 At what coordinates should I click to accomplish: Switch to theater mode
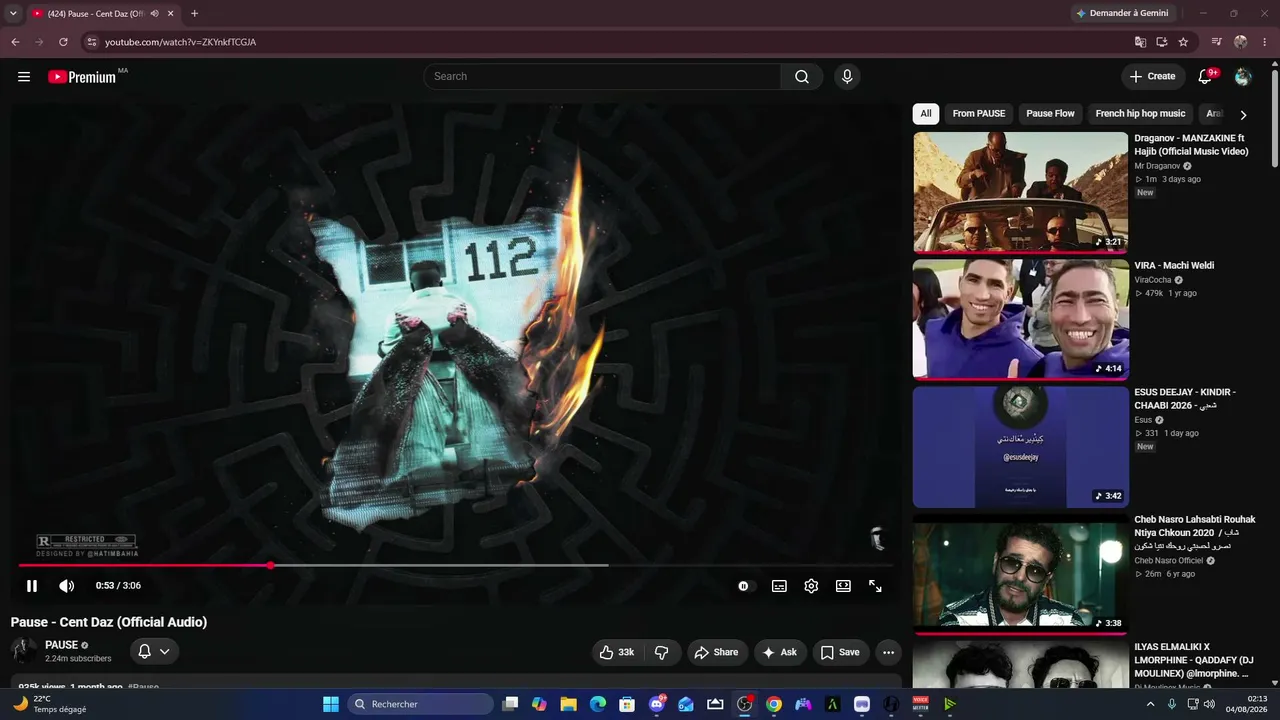pyautogui.click(x=843, y=586)
